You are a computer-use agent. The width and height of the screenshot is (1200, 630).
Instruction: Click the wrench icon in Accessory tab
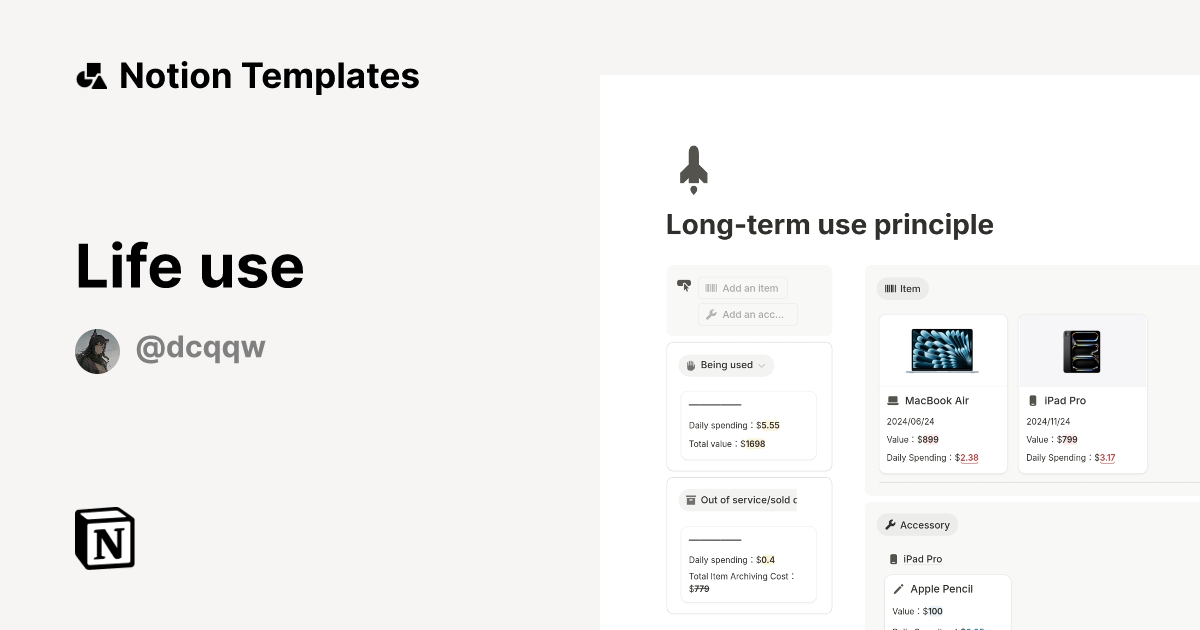tap(890, 525)
